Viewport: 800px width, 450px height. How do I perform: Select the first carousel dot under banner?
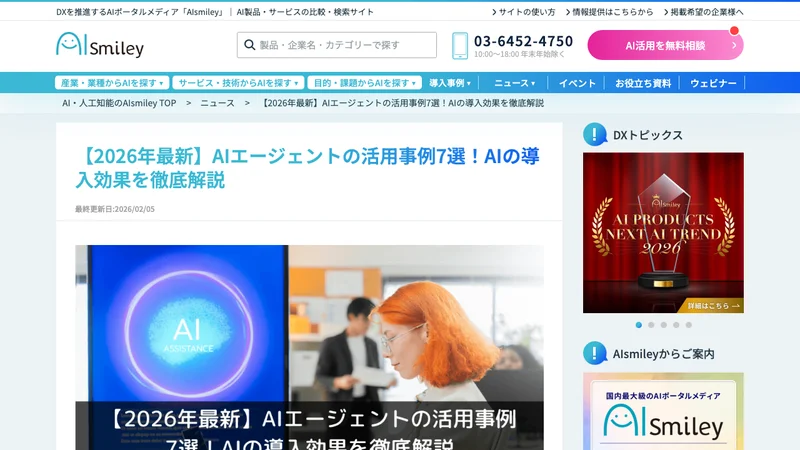639,325
